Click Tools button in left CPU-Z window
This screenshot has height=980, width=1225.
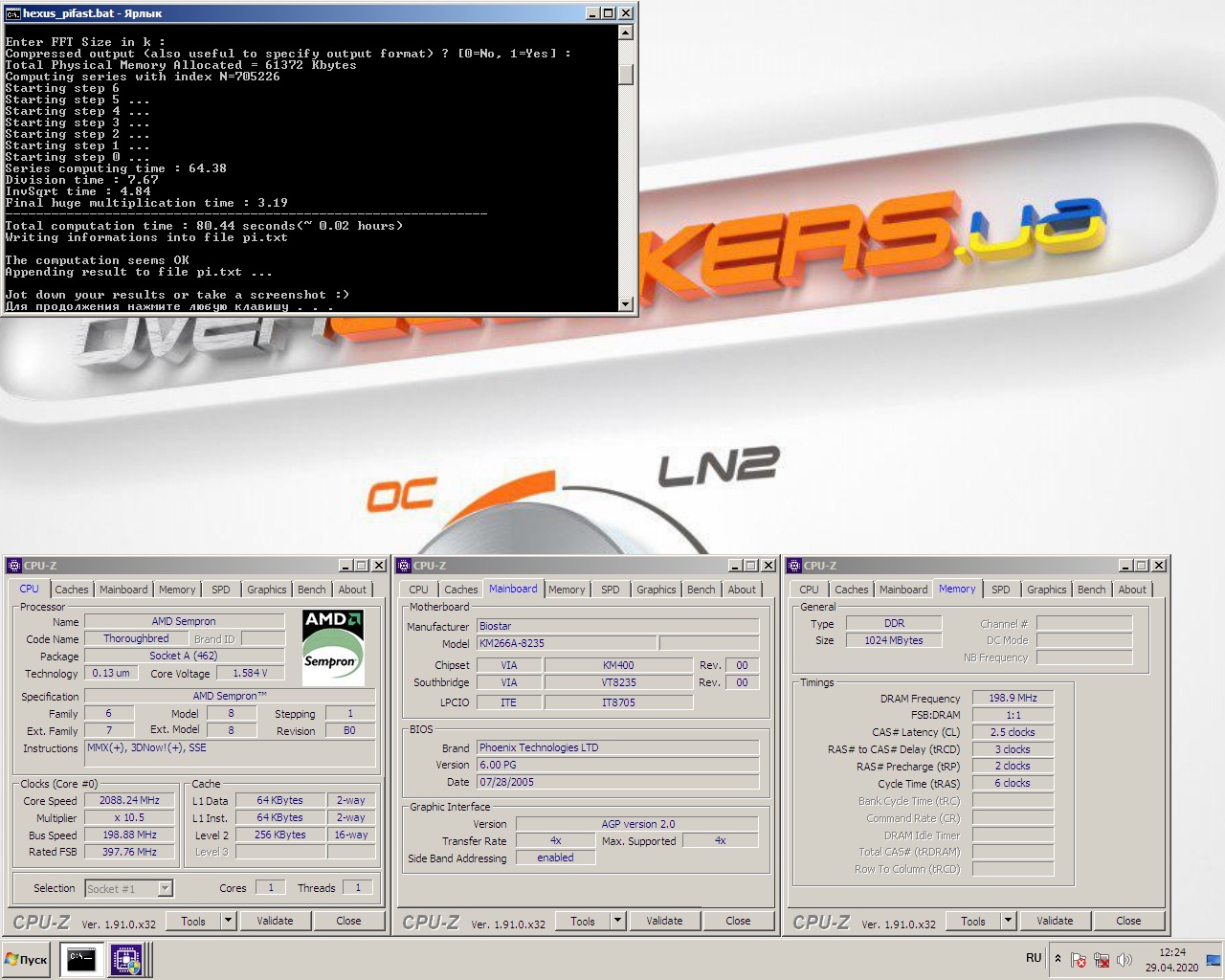(x=193, y=921)
